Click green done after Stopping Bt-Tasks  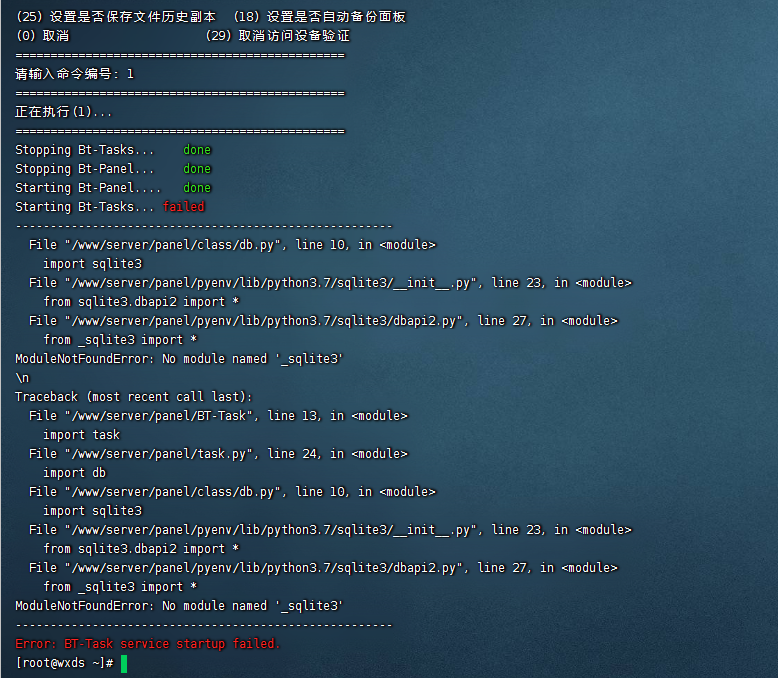tap(197, 150)
